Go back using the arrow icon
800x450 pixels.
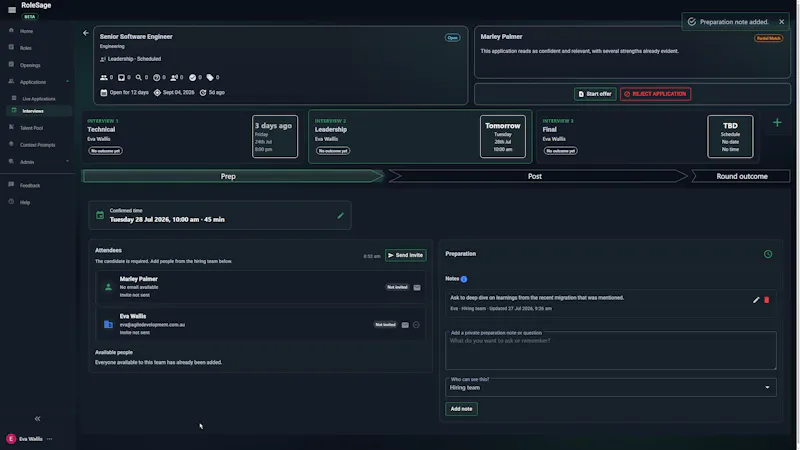click(86, 33)
